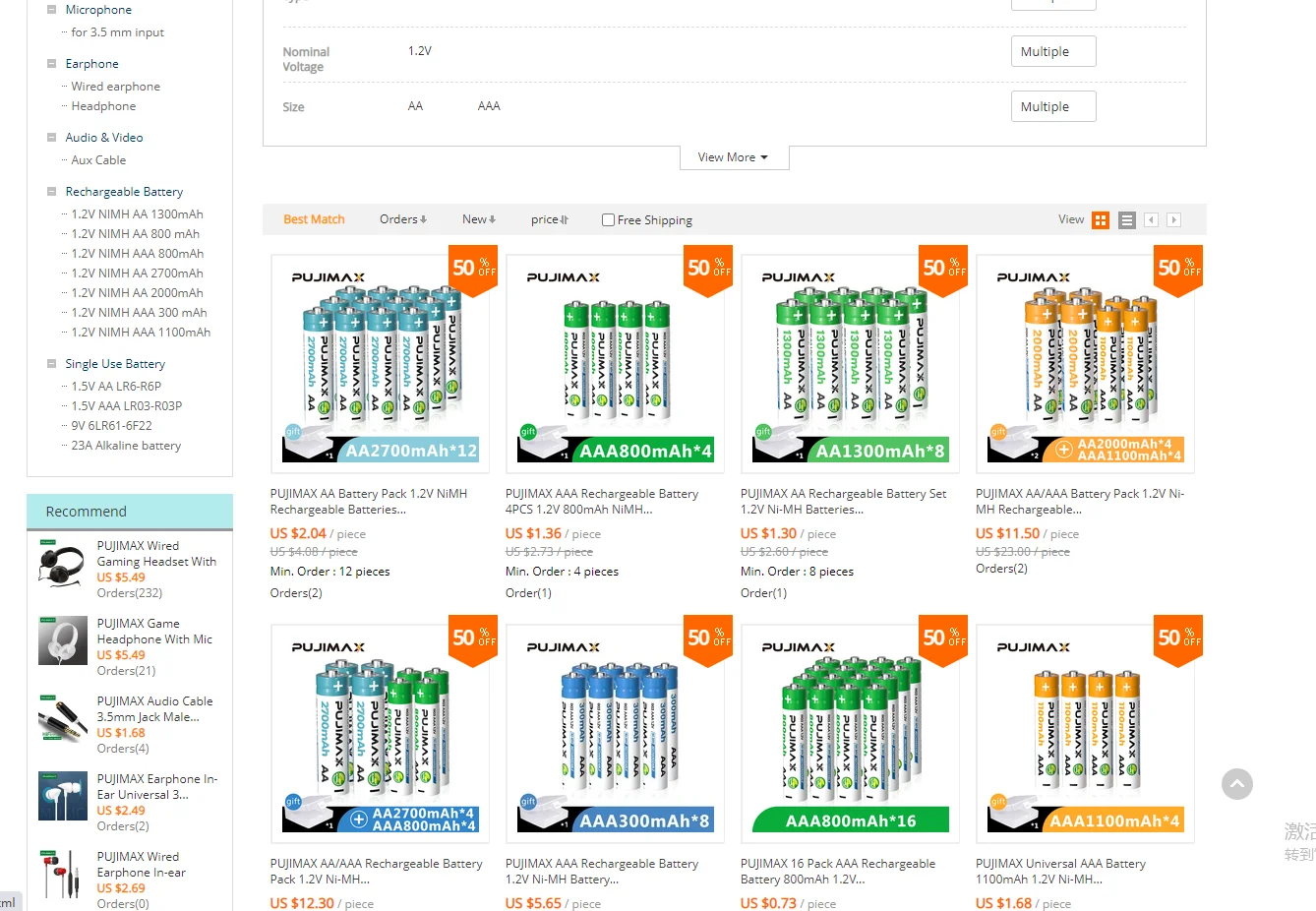Open Headphone subcategory

coord(103,106)
